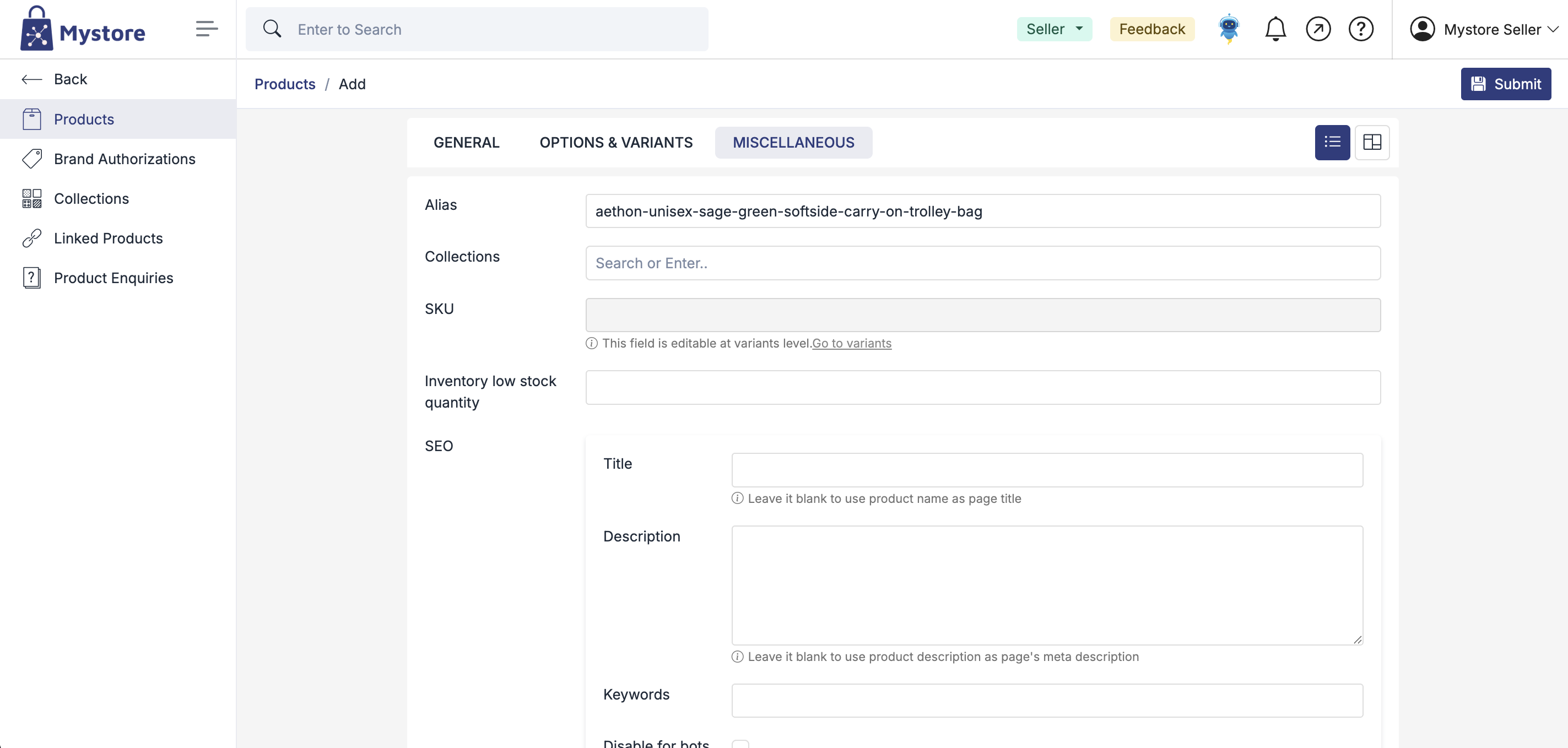
Task: Open Brand Authorizations in sidebar
Action: (x=124, y=159)
